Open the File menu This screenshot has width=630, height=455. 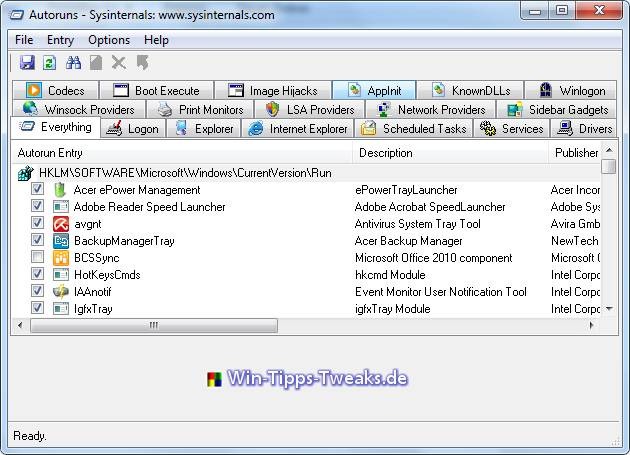coord(24,40)
